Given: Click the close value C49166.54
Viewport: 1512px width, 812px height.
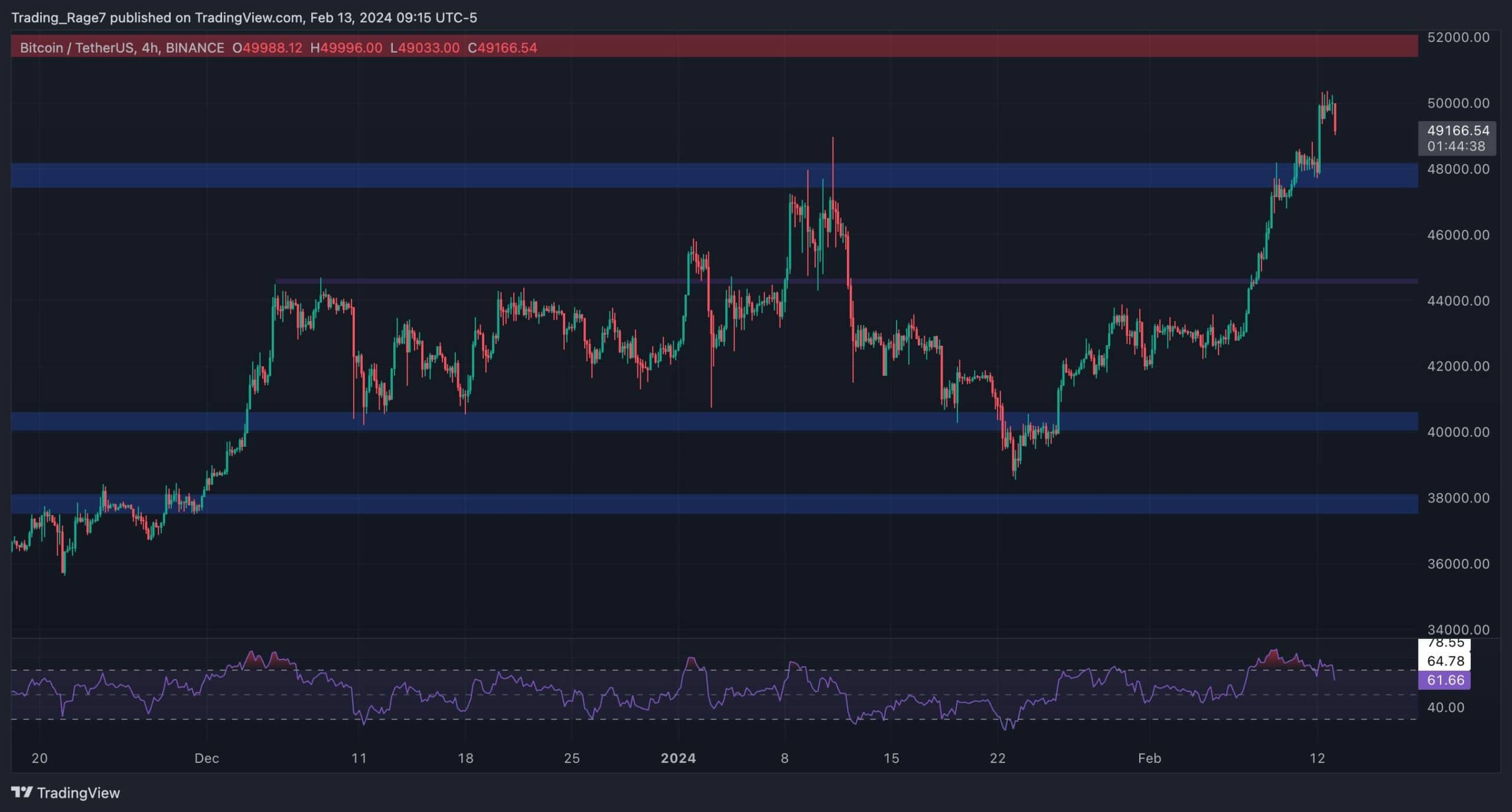Looking at the screenshot, I should [x=502, y=48].
